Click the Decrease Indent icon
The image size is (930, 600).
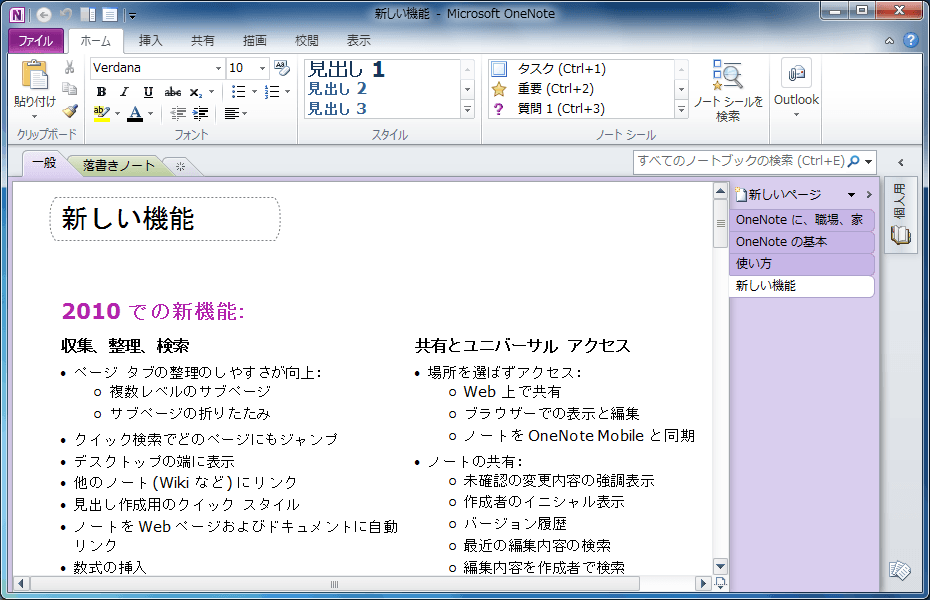coord(178,113)
